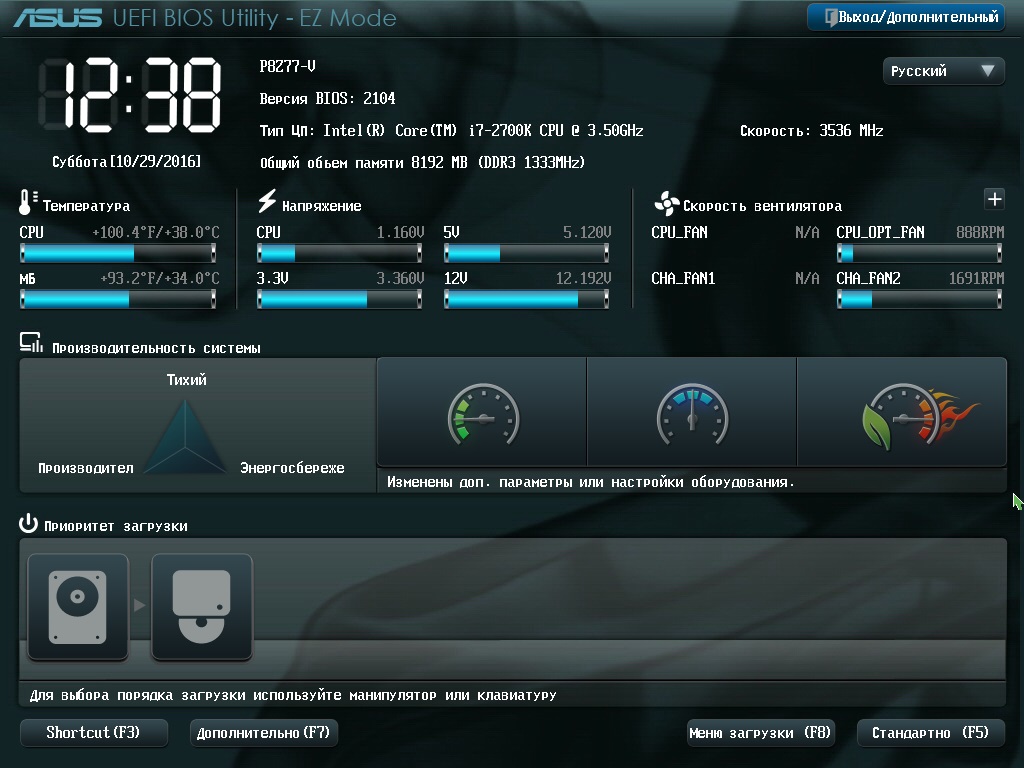Open Shortcut (F3) menu
The height and width of the screenshot is (768, 1024).
(x=93, y=733)
